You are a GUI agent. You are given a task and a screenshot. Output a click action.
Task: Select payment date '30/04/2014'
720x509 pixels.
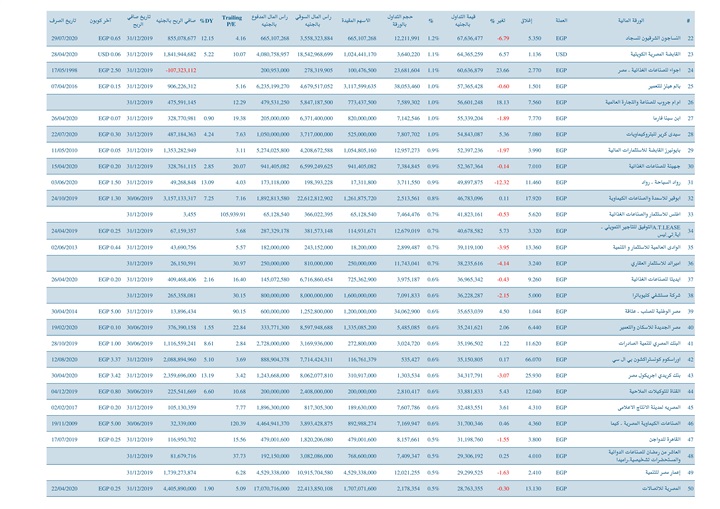tap(64, 311)
